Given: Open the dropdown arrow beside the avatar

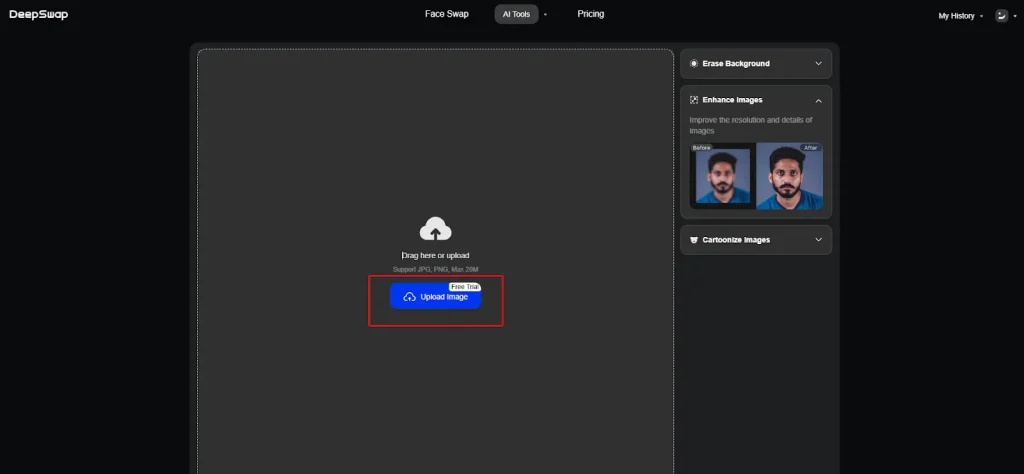Looking at the screenshot, I should point(1015,16).
